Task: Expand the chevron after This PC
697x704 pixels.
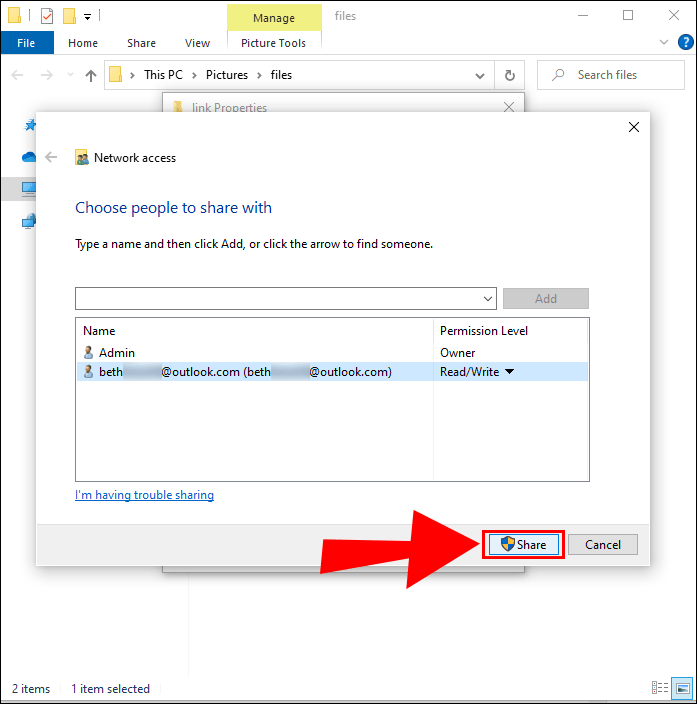Action: click(194, 75)
